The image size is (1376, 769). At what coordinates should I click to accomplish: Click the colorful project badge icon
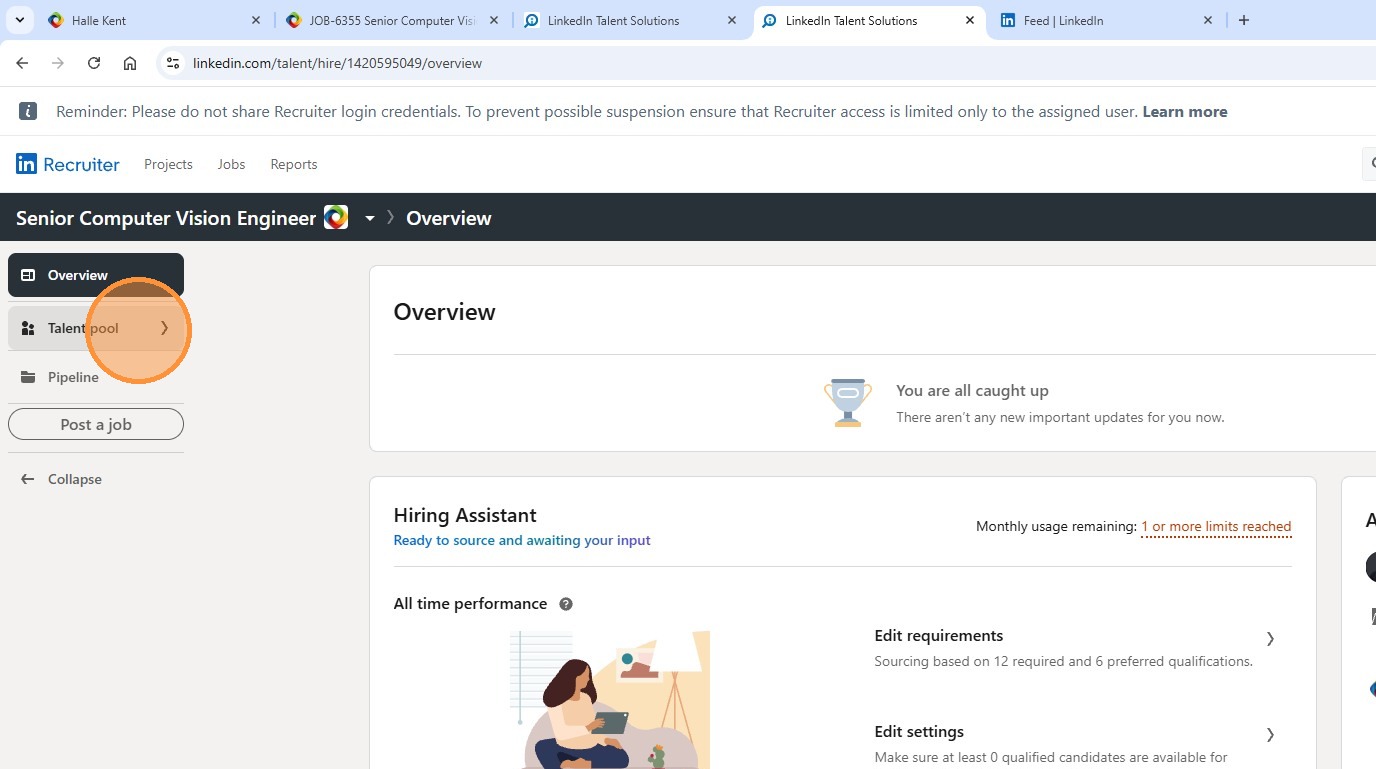tap(336, 217)
